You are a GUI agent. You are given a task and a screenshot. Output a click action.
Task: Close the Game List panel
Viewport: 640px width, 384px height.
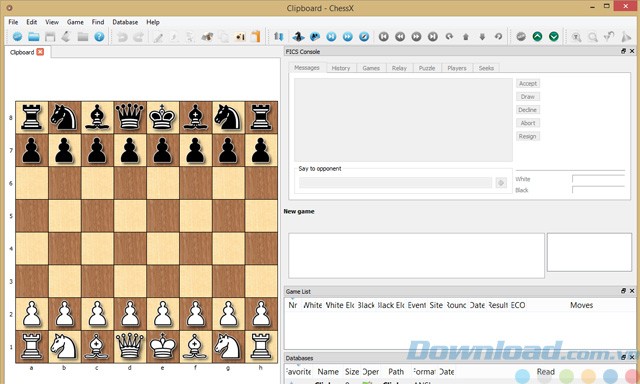(x=632, y=291)
